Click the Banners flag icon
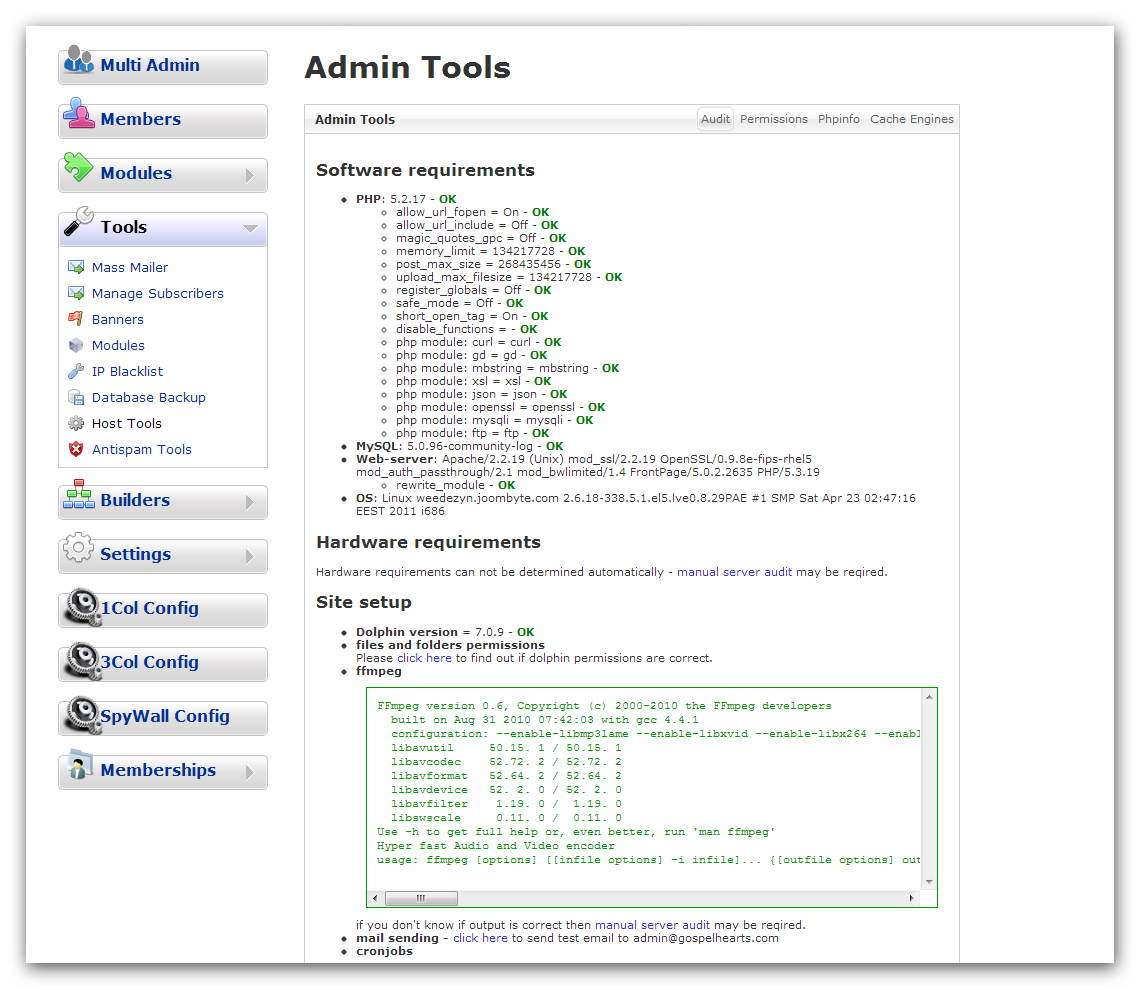 [x=76, y=319]
